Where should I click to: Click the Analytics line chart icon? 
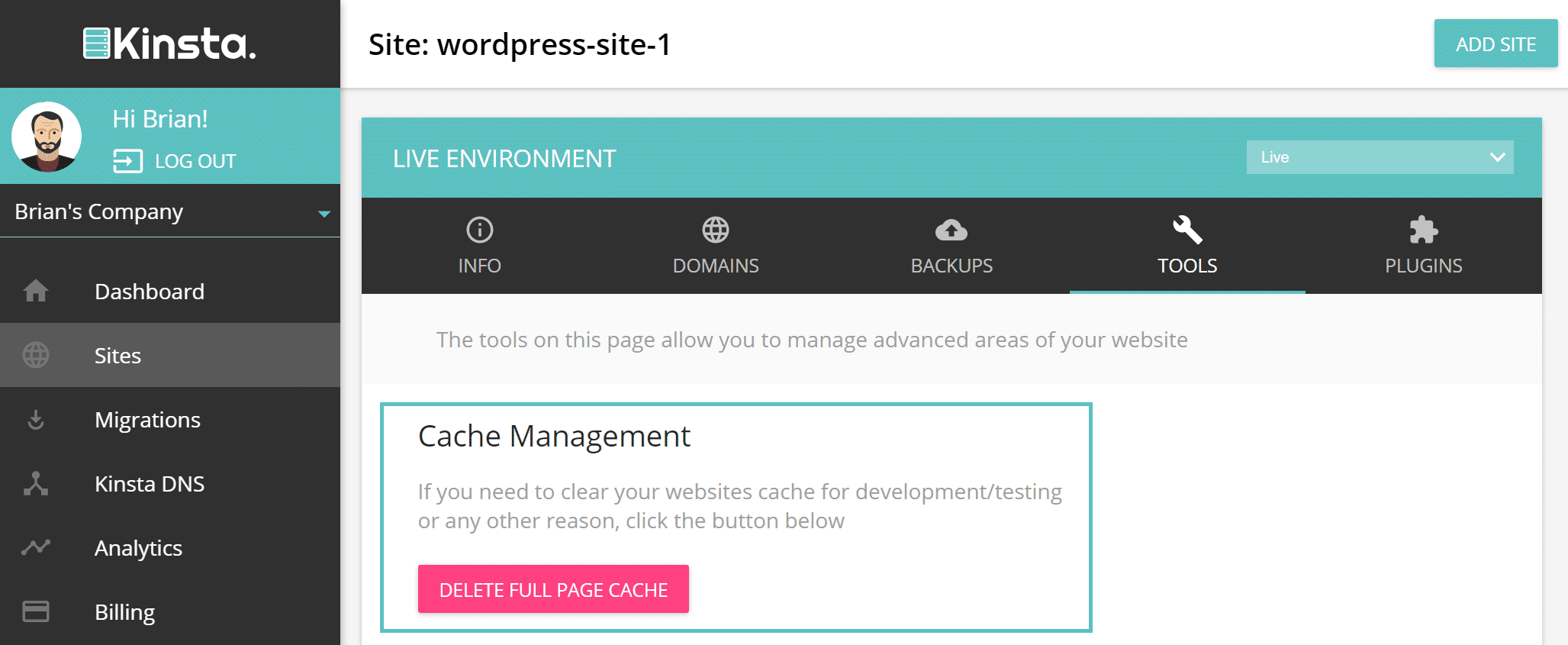tap(36, 547)
